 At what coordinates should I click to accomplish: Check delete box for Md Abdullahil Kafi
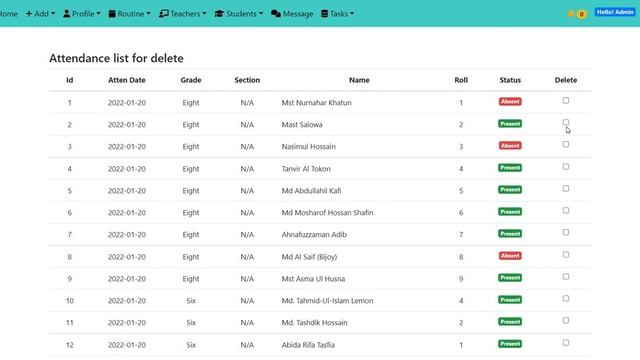[x=566, y=189]
